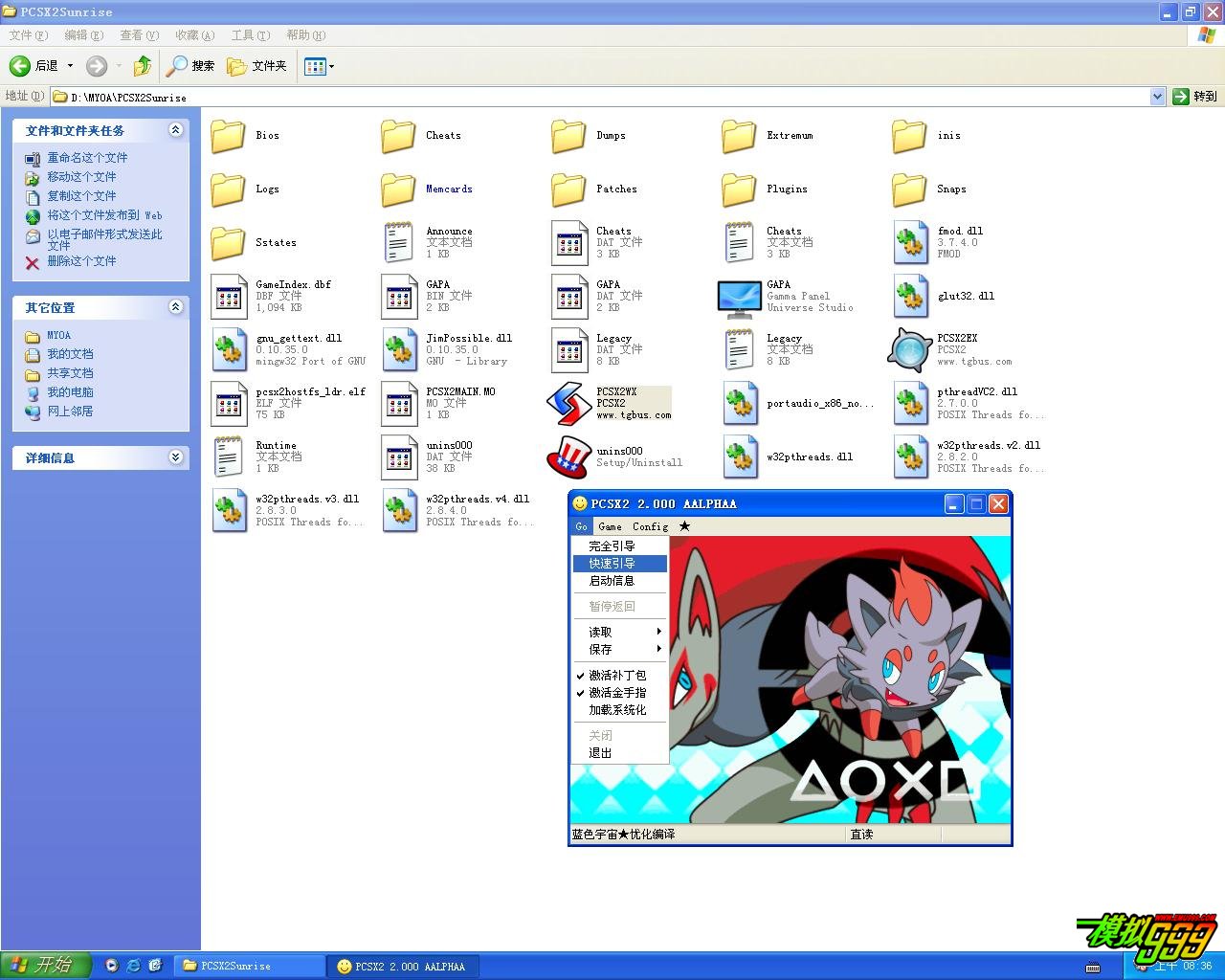This screenshot has height=980, width=1225.
Task: Open the Back button history dropdown arrow
Action: (x=70, y=66)
